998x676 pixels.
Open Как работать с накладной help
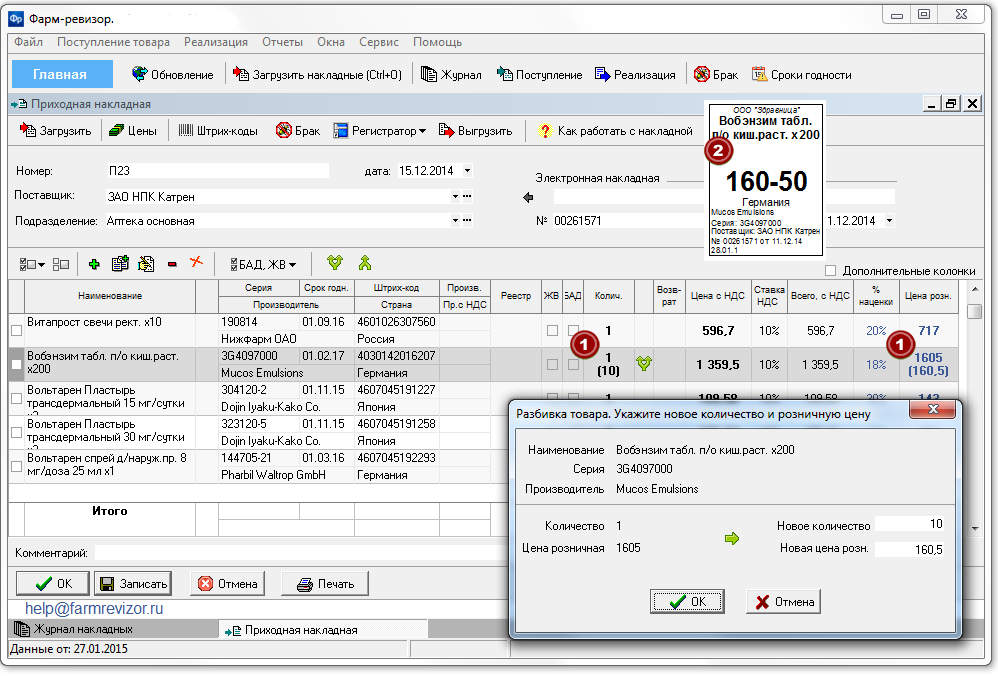[x=614, y=130]
